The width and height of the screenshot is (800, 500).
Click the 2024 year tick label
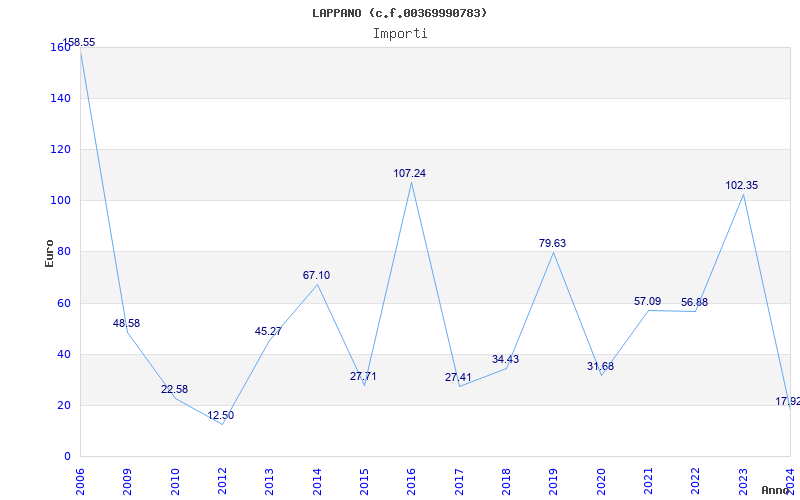click(x=790, y=482)
